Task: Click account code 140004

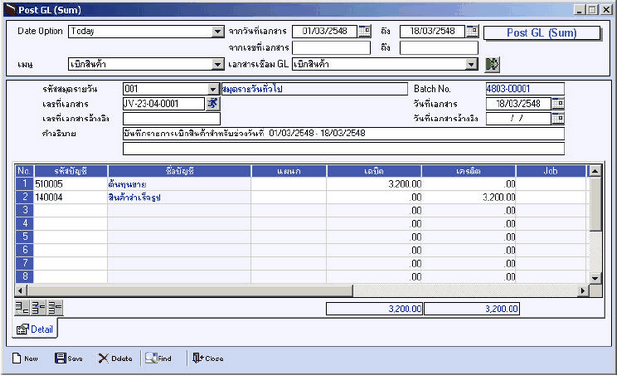Action: point(71,197)
